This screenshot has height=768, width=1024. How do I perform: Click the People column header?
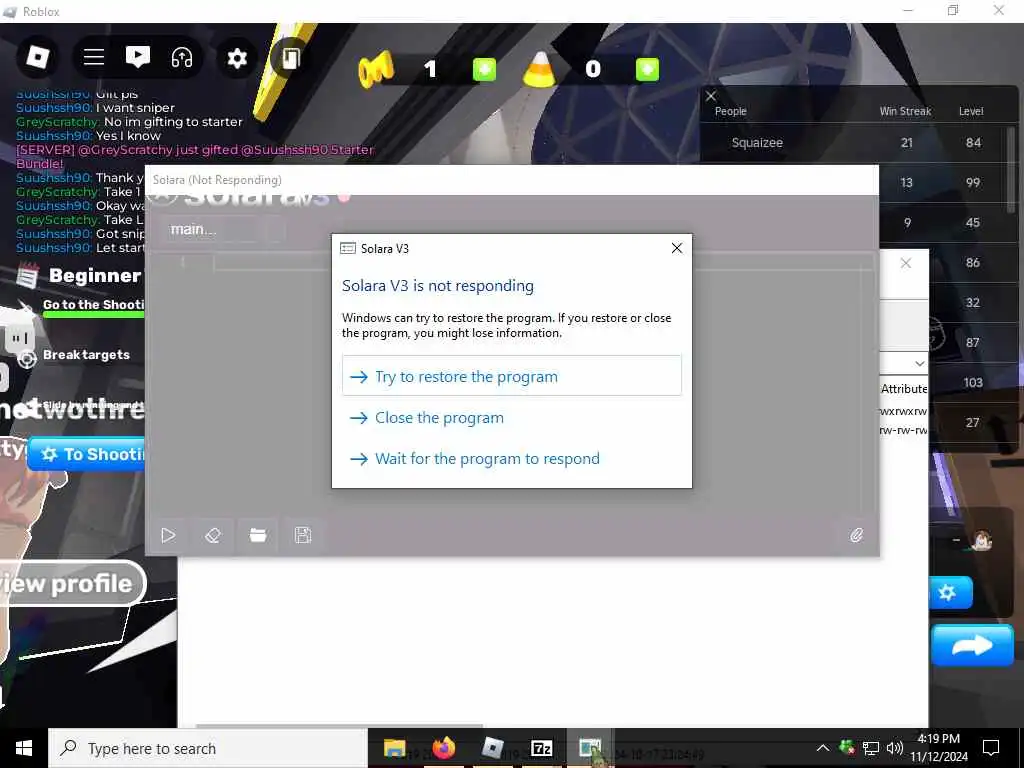tap(731, 111)
